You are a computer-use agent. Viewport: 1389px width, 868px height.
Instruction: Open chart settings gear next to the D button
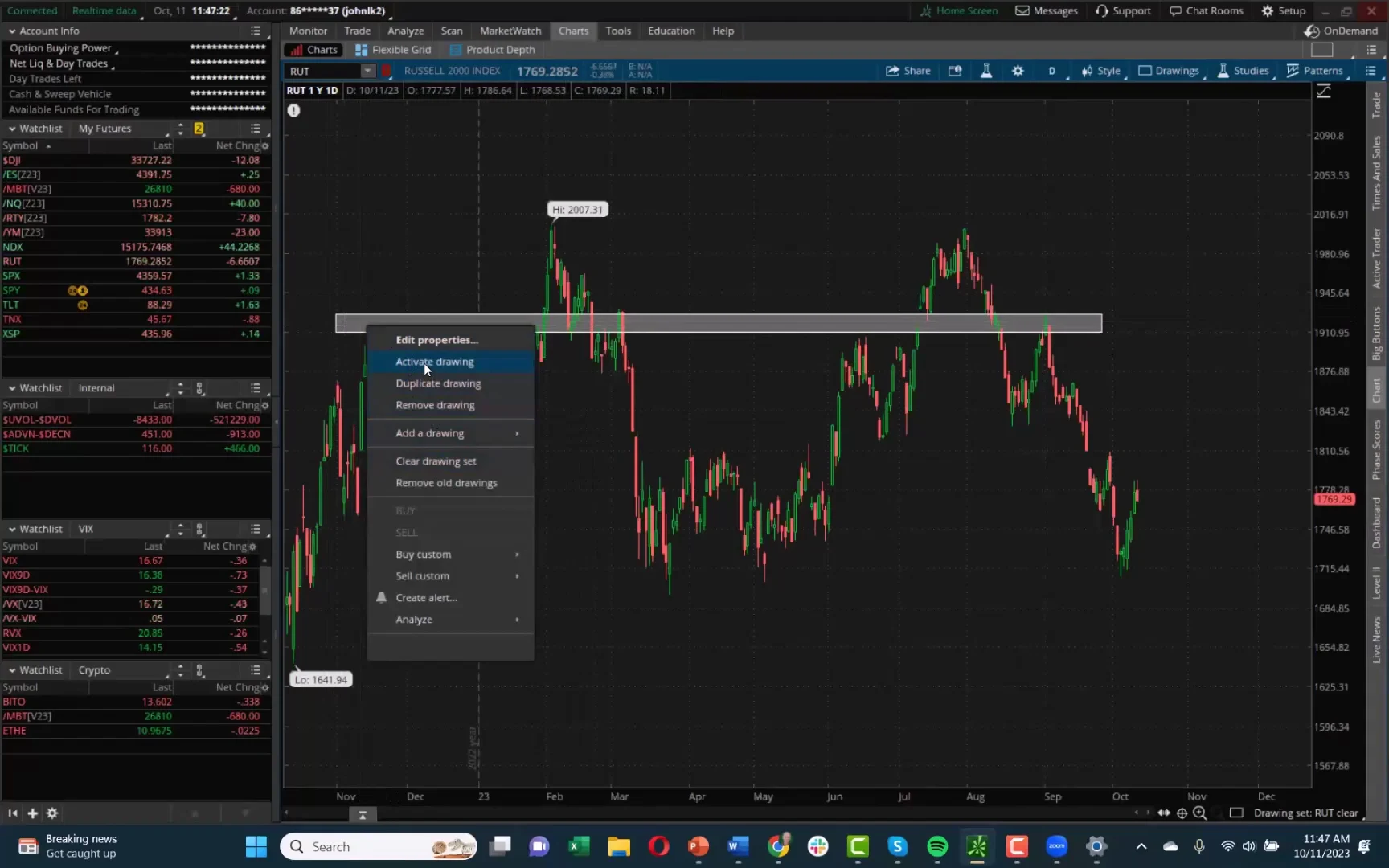tap(1018, 71)
